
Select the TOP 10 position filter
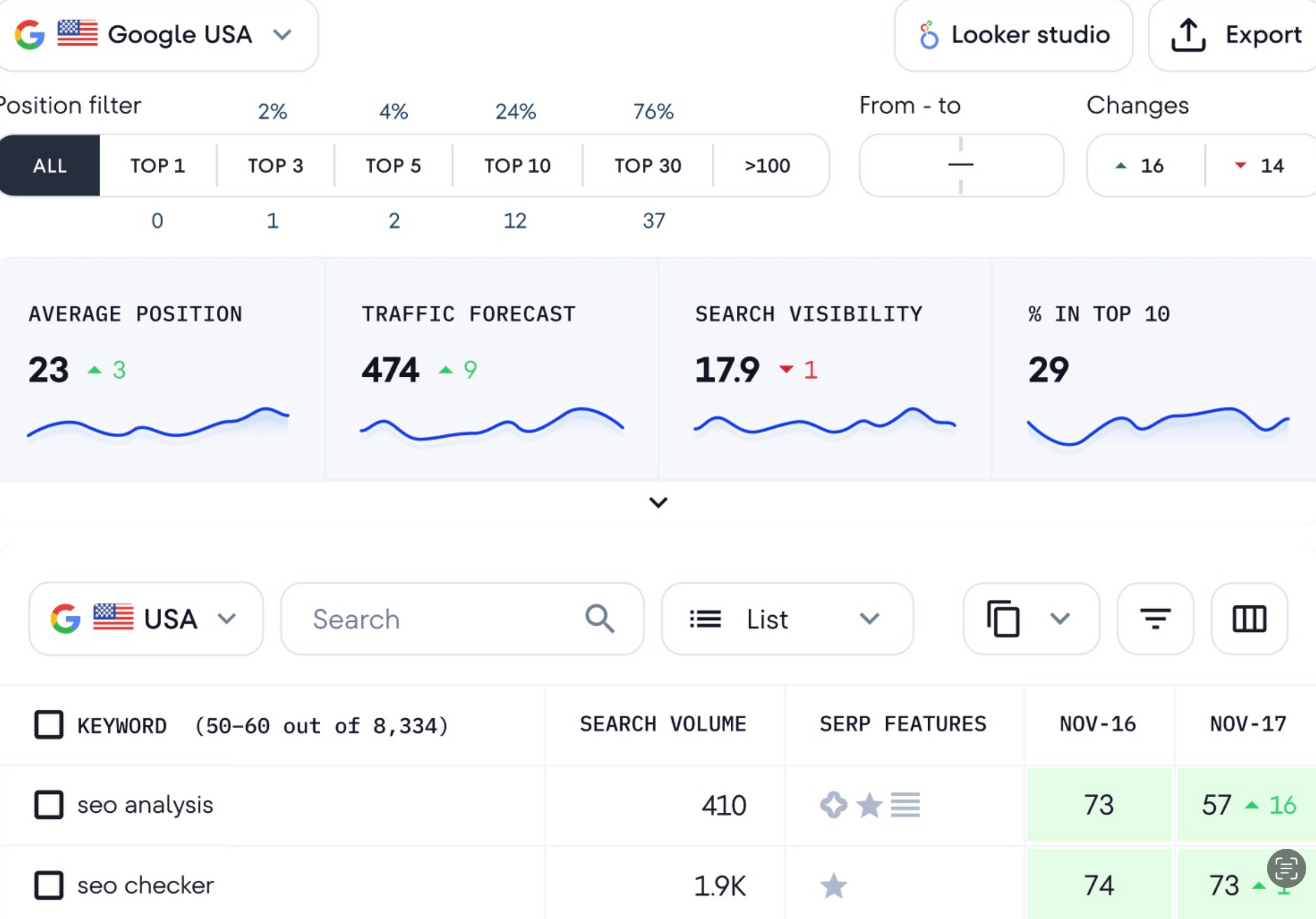point(517,165)
